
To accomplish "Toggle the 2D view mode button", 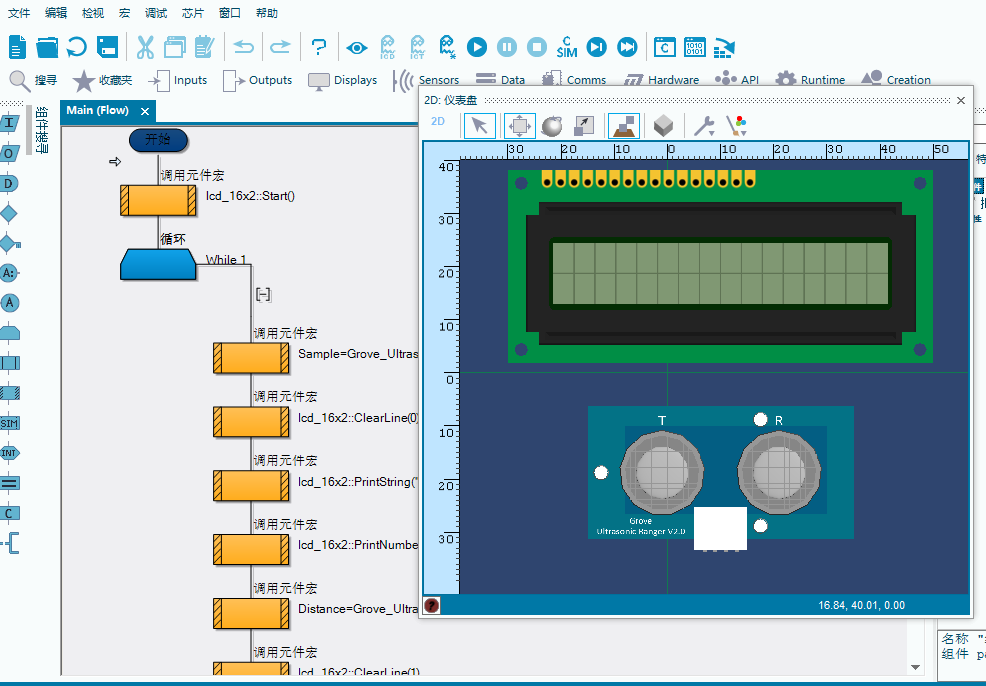I will [x=438, y=122].
